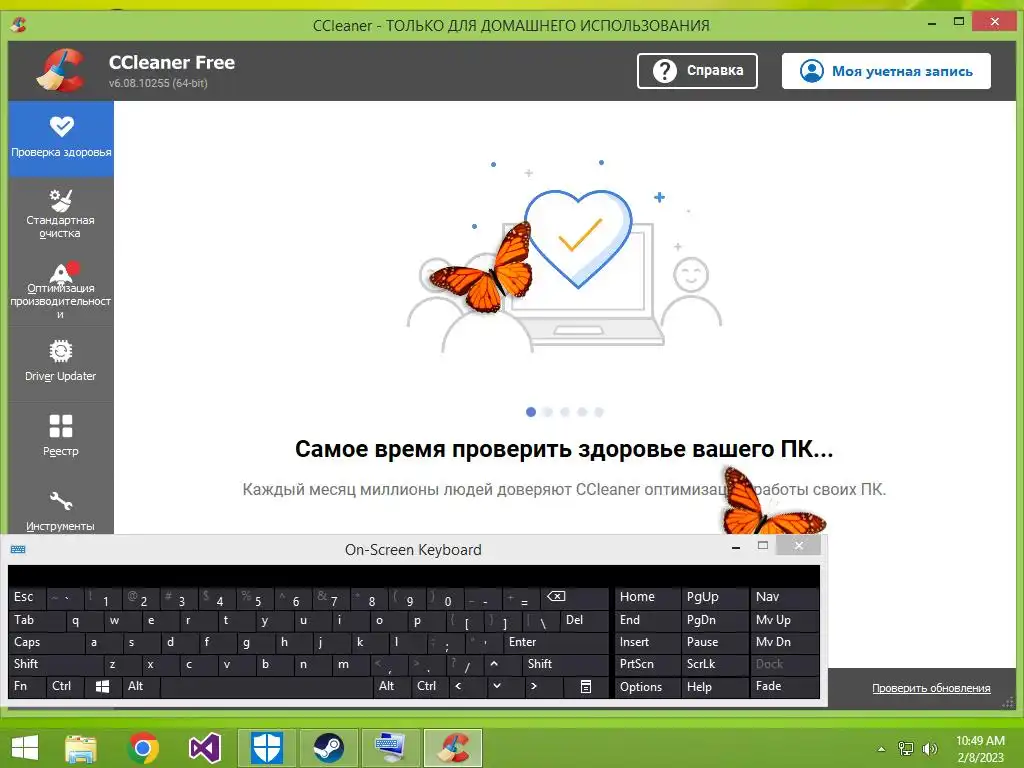
Task: Select the first carousel page dot
Action: tap(530, 412)
